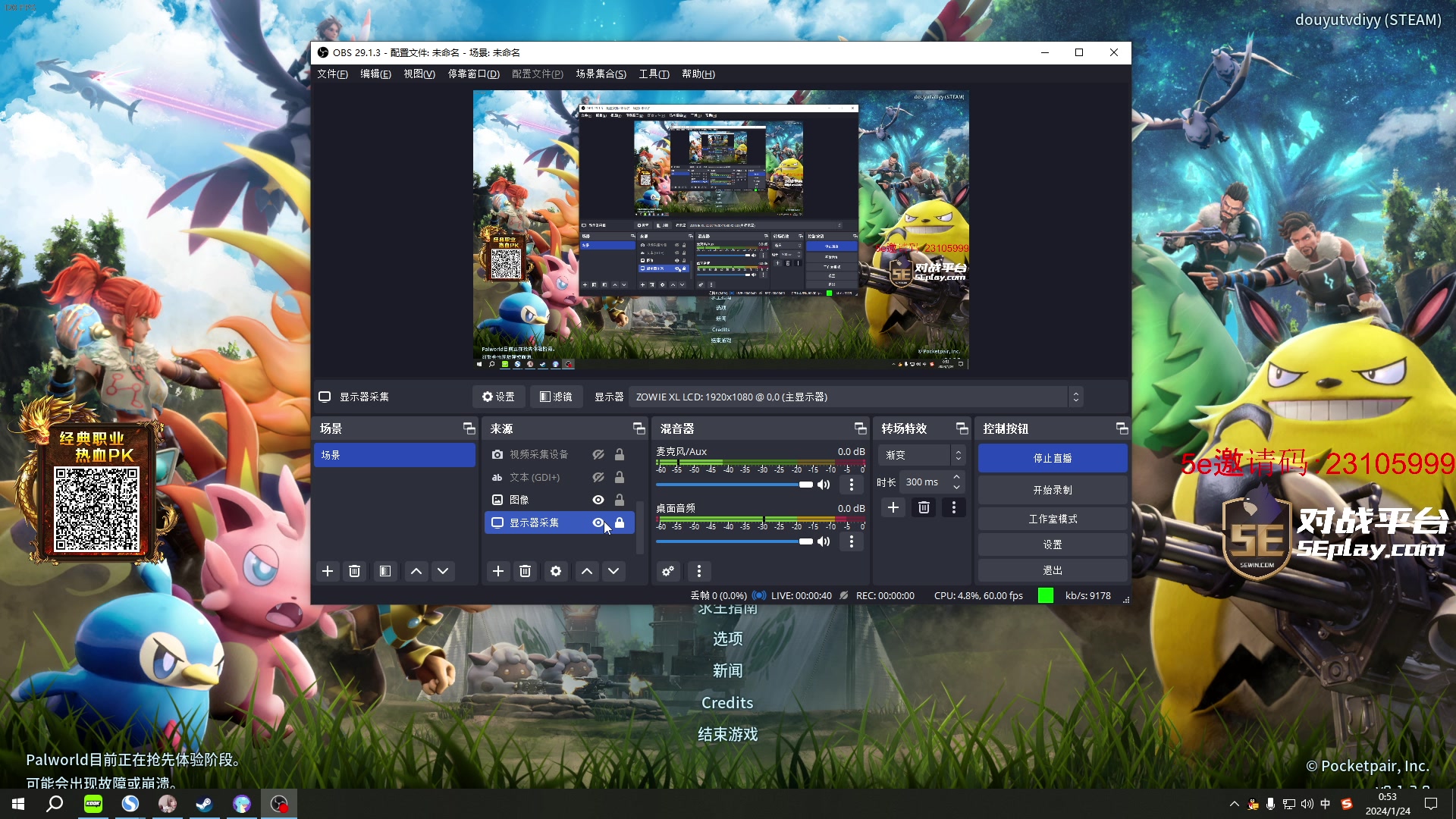The image size is (1456, 819).
Task: Lock the 视频采集设备 source
Action: click(620, 454)
